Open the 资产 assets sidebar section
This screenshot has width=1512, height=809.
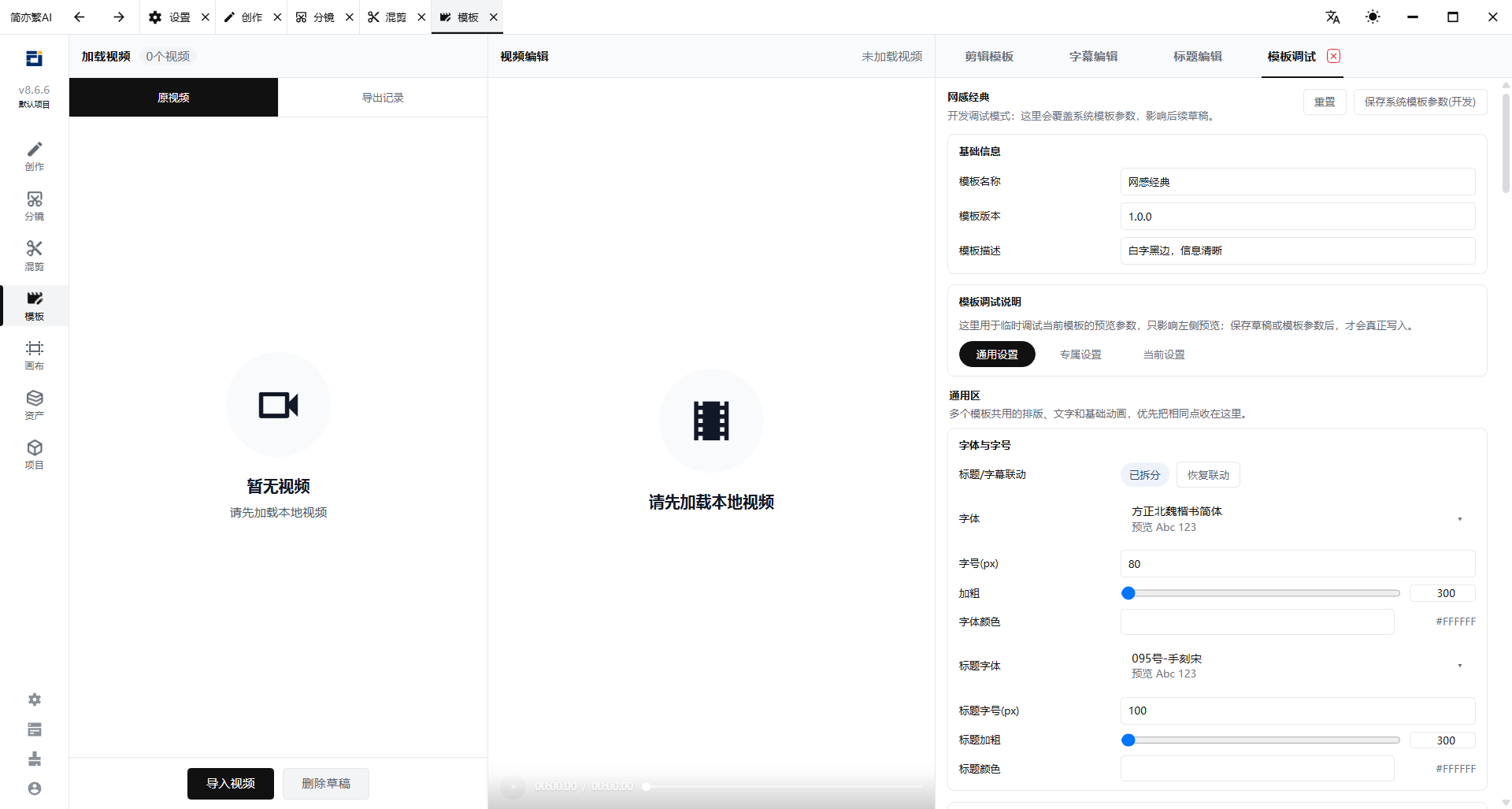(x=34, y=405)
